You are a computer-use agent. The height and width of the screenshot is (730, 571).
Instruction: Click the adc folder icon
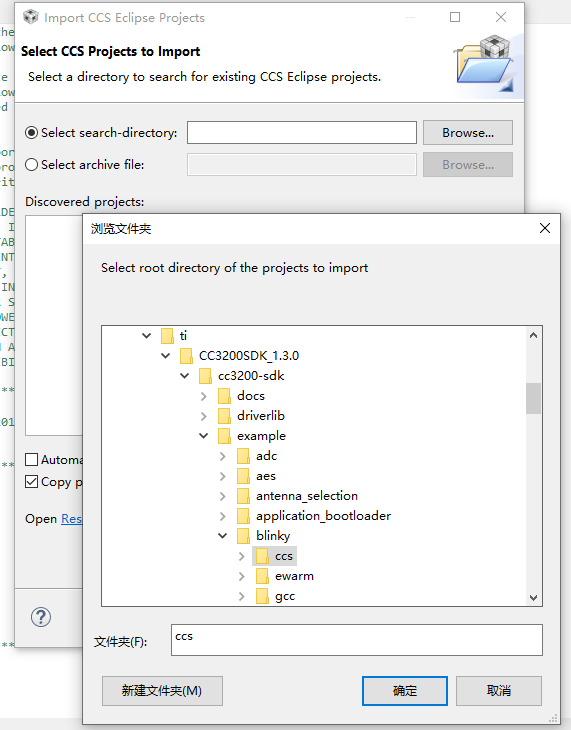click(244, 456)
